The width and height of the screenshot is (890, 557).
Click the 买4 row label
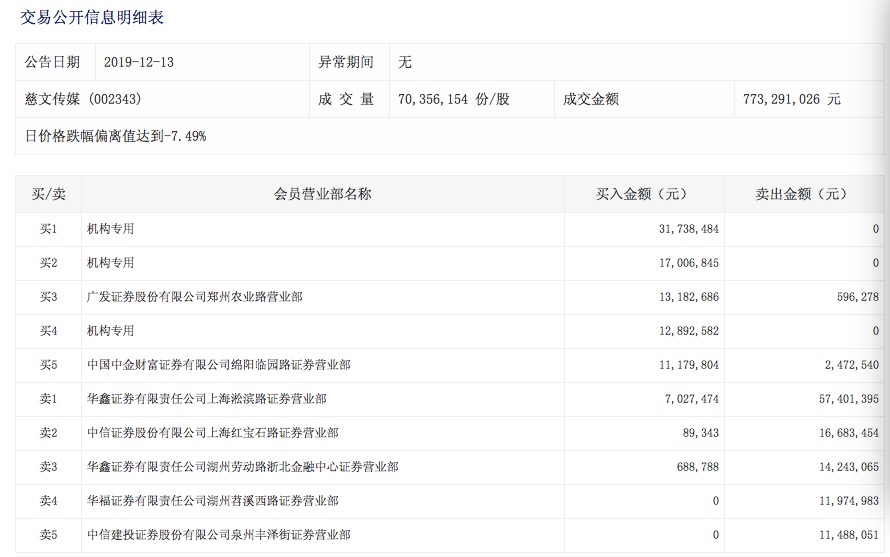pos(48,331)
